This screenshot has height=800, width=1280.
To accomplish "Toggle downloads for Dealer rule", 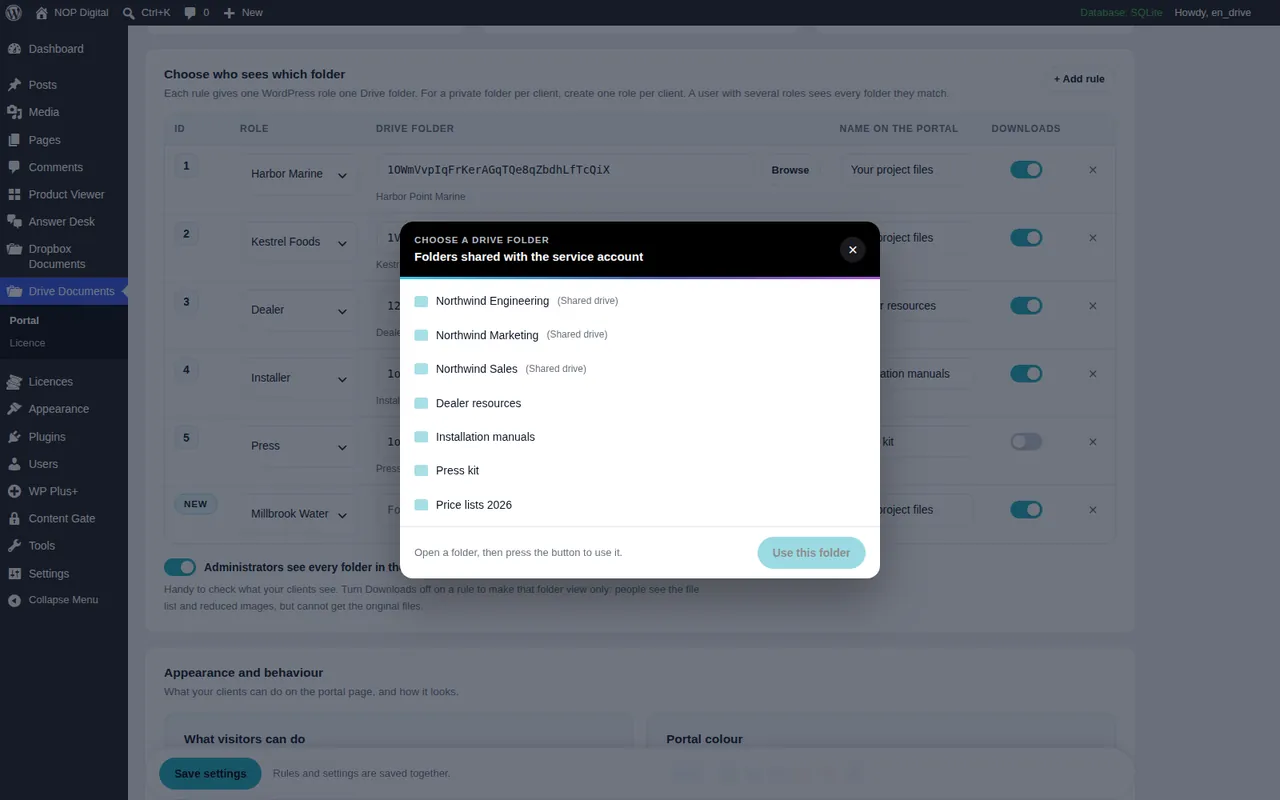I will pyautogui.click(x=1026, y=306).
